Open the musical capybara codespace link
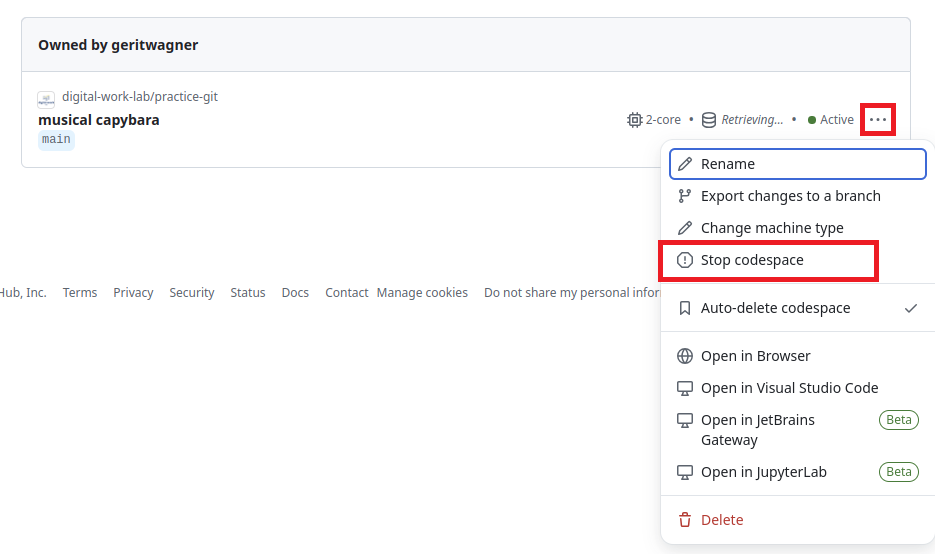Viewport: 935px width, 554px height. coord(99,120)
